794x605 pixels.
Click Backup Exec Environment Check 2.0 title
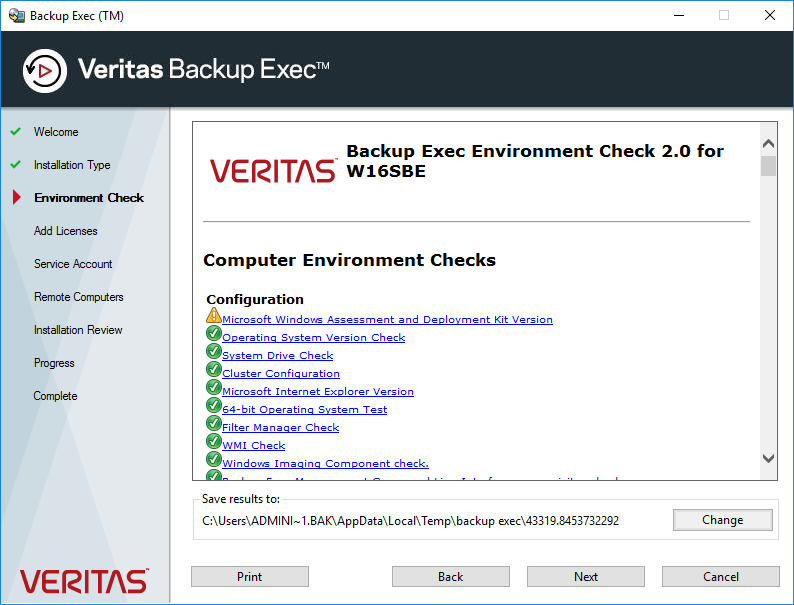pos(535,161)
